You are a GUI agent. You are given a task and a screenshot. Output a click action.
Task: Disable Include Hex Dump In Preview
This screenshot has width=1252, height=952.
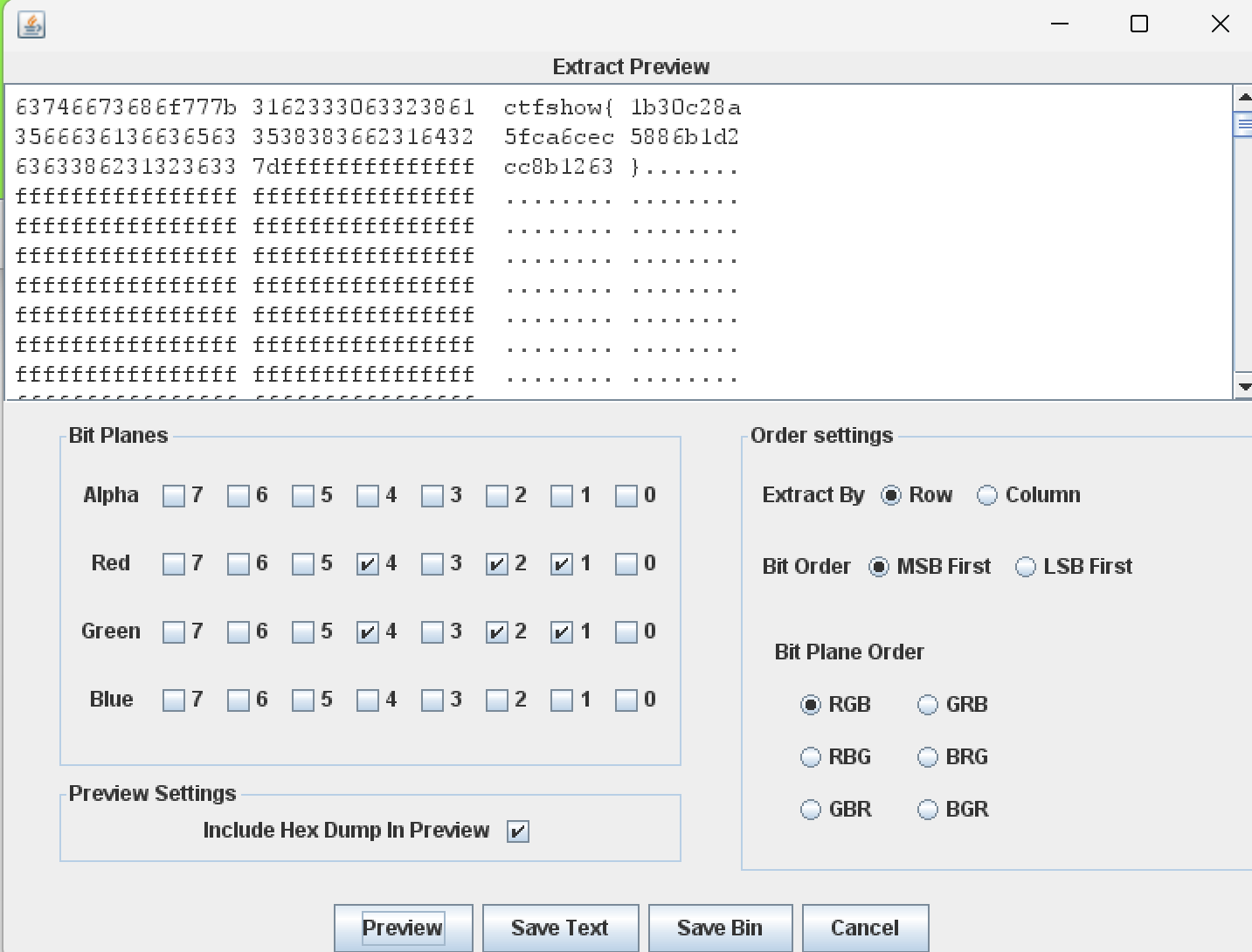tap(518, 831)
